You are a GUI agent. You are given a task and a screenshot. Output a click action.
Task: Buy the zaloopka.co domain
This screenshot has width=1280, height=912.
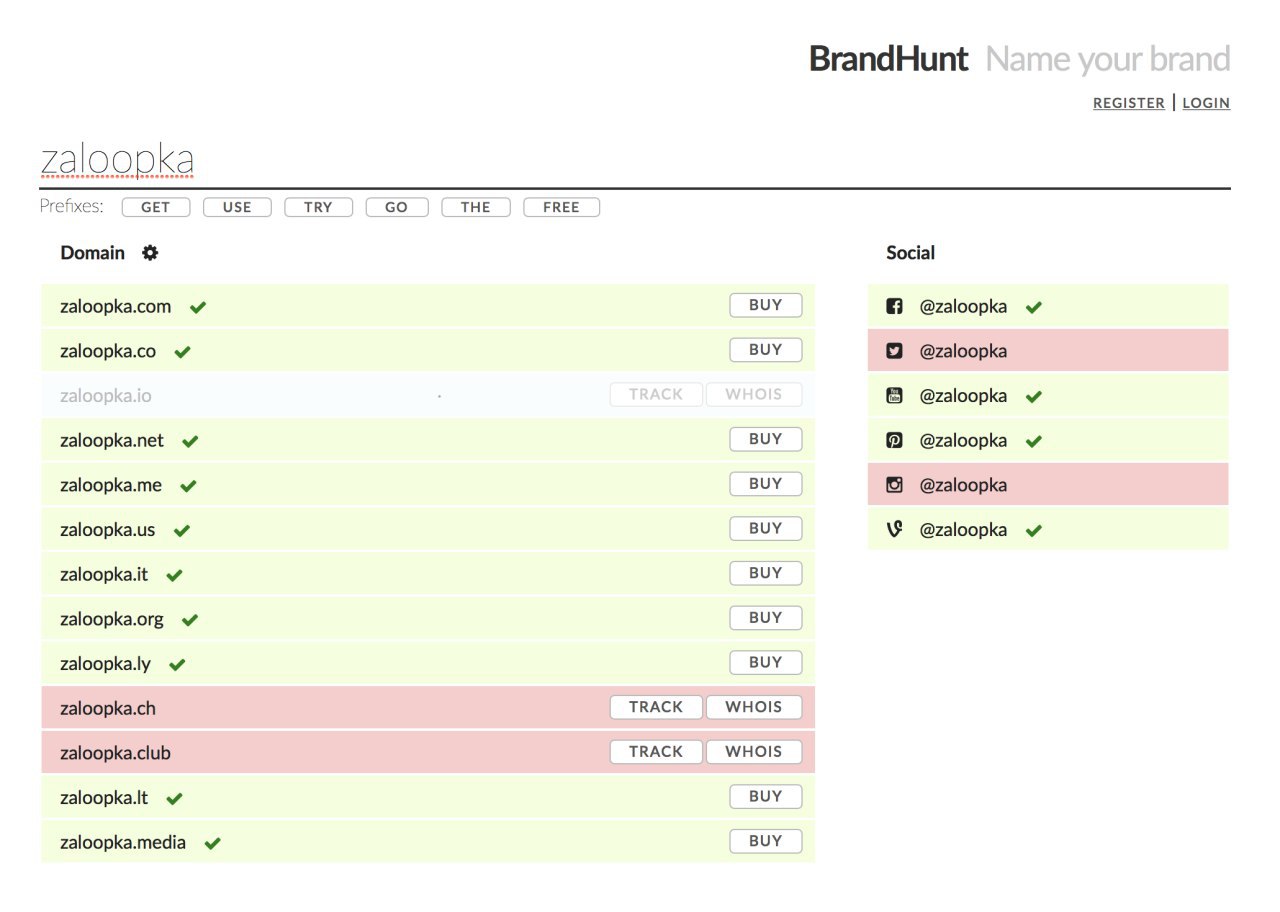click(x=766, y=350)
